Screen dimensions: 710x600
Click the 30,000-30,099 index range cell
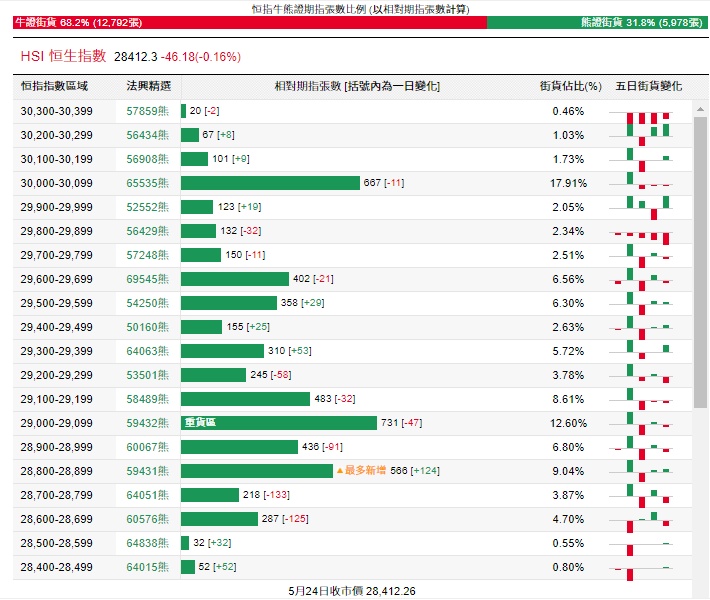(57, 183)
